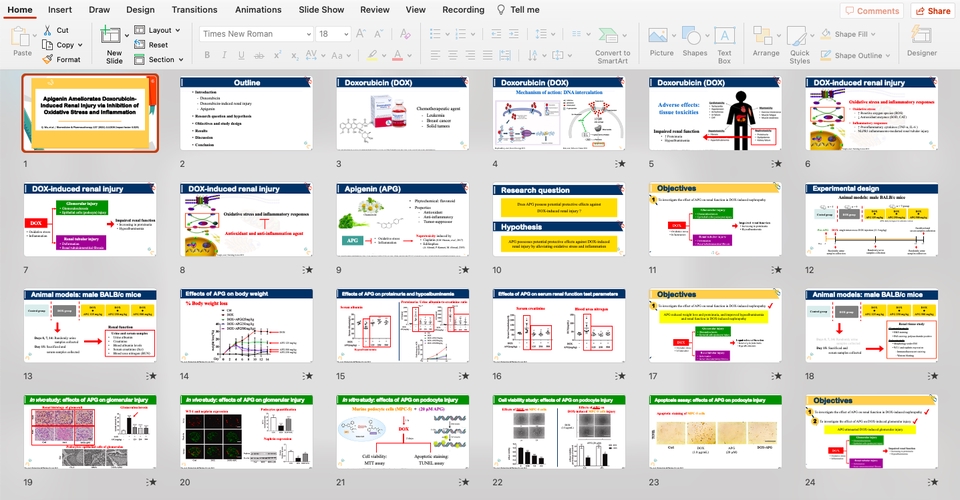The image size is (960, 500).
Task: Select the Format painter brush
Action: 48,59
